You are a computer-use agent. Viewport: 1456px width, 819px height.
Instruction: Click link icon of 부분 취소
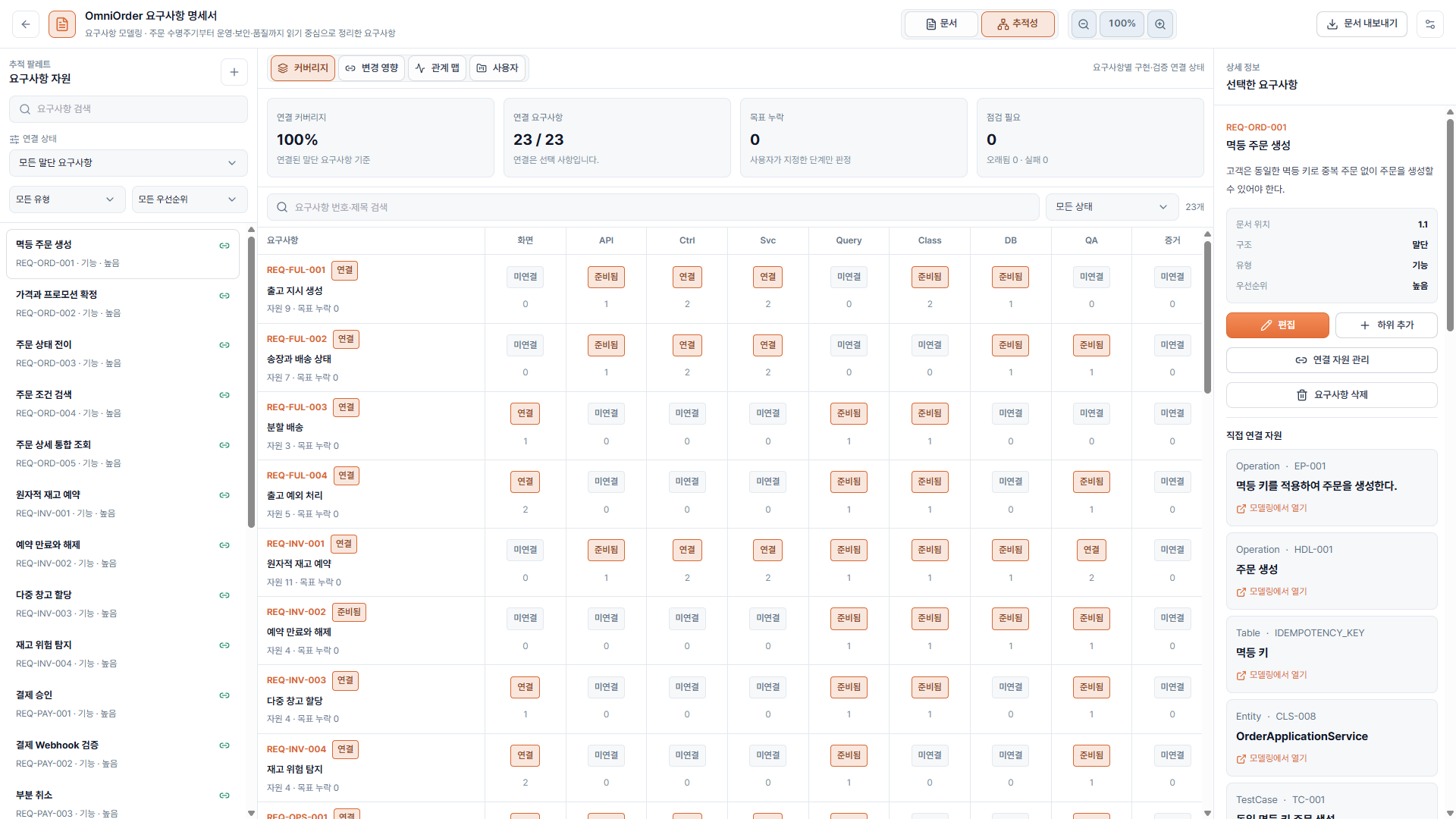[224, 795]
